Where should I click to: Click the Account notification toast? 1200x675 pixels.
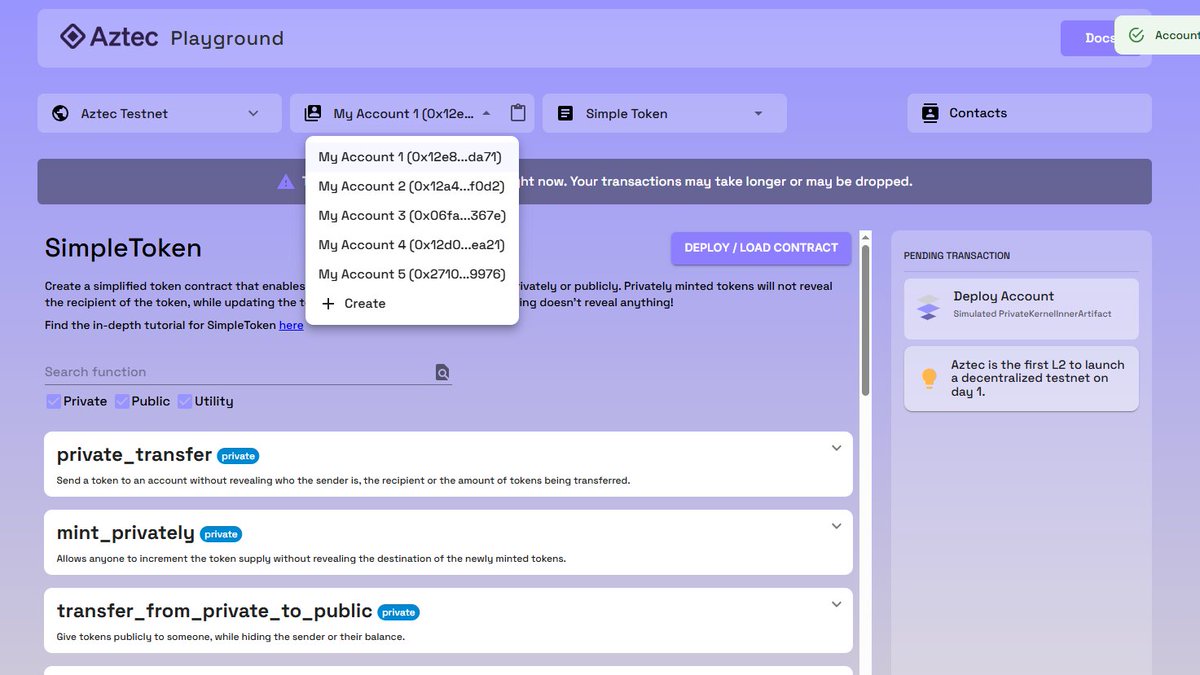(x=1159, y=35)
